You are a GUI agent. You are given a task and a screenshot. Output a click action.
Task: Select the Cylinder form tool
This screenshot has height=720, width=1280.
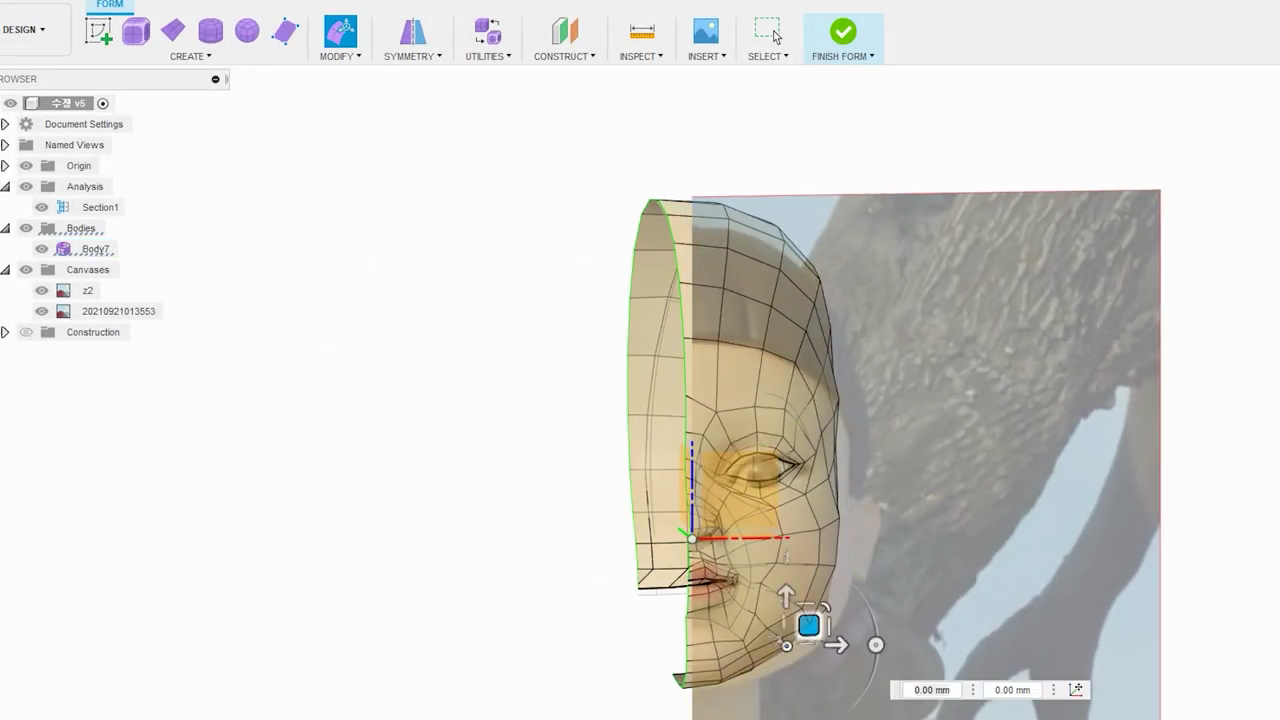(210, 31)
